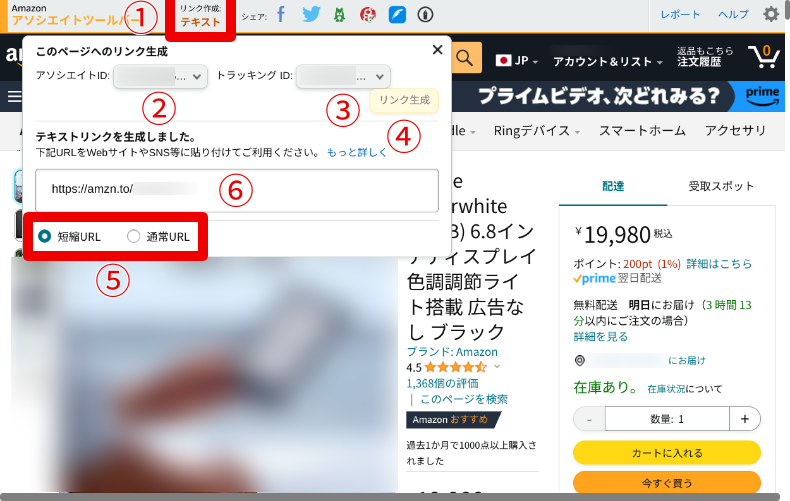Click the Amazon おすすめ badge

452,419
